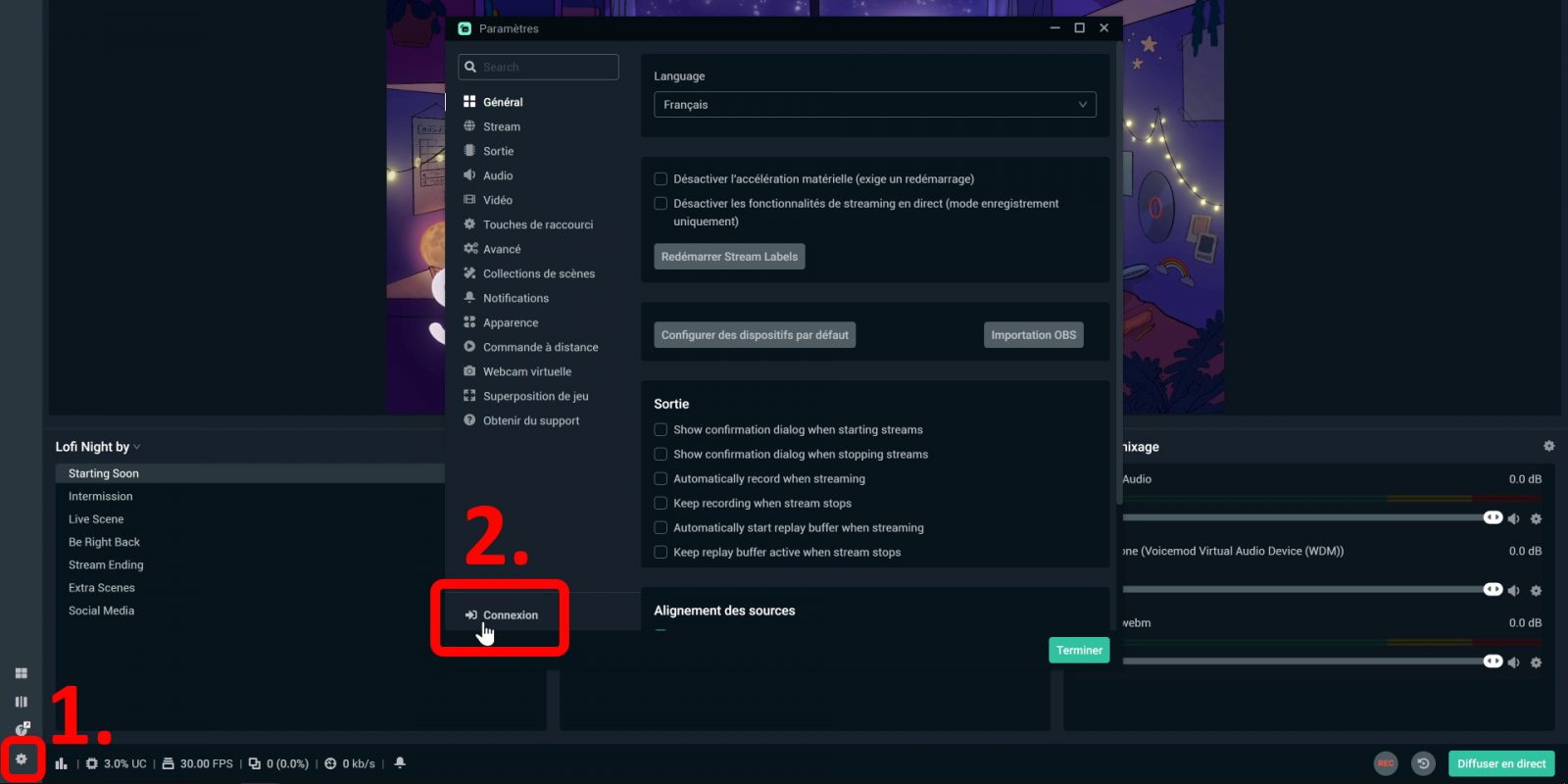Screen dimensions: 1568x784
Task: Toggle Keep recording when stream stops
Action: click(661, 504)
